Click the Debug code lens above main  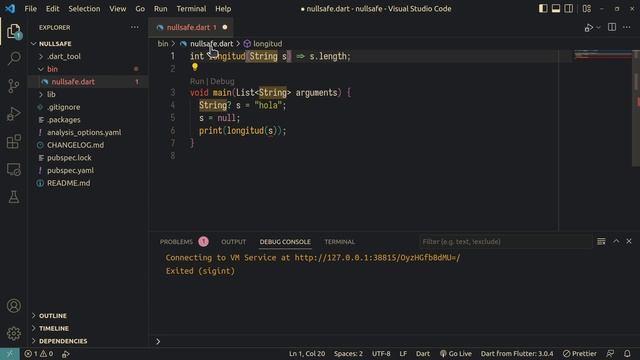[222, 81]
